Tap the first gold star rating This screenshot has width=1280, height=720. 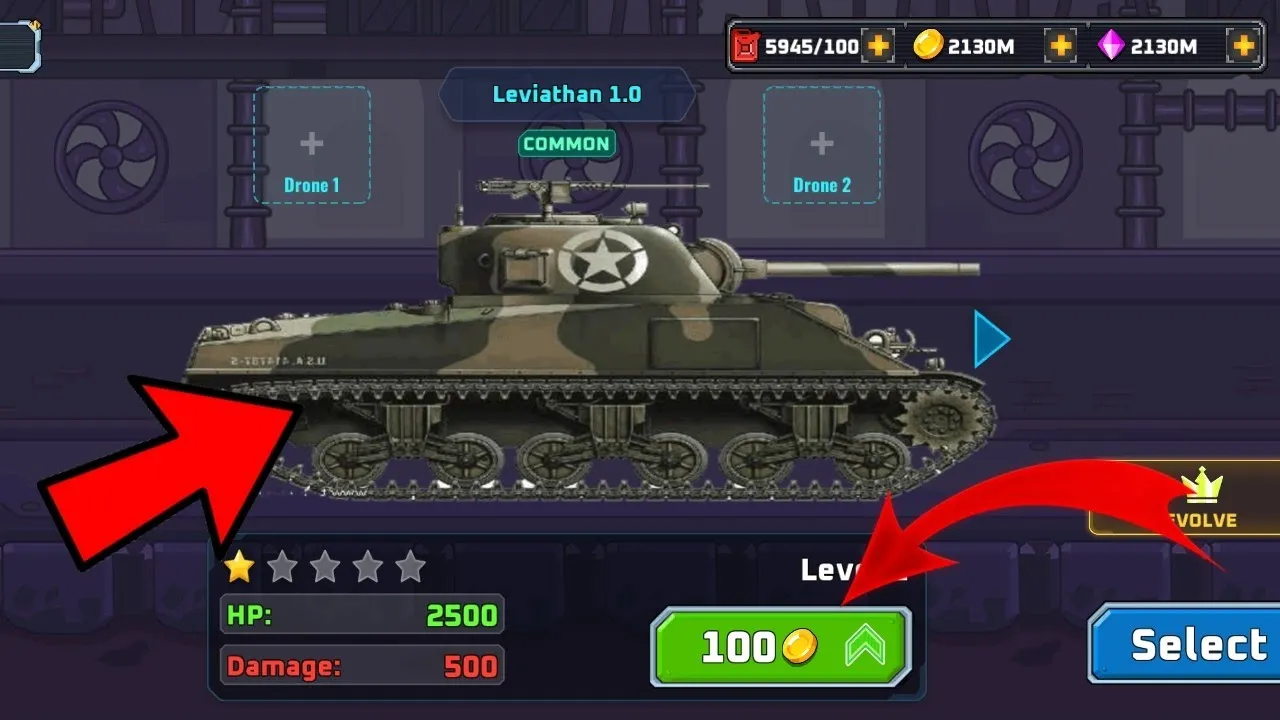[239, 567]
